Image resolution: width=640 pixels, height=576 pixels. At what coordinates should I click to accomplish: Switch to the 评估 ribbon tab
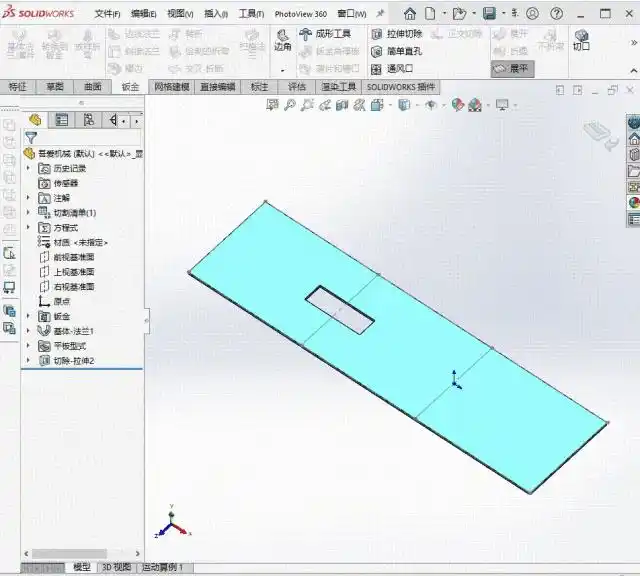tap(297, 87)
